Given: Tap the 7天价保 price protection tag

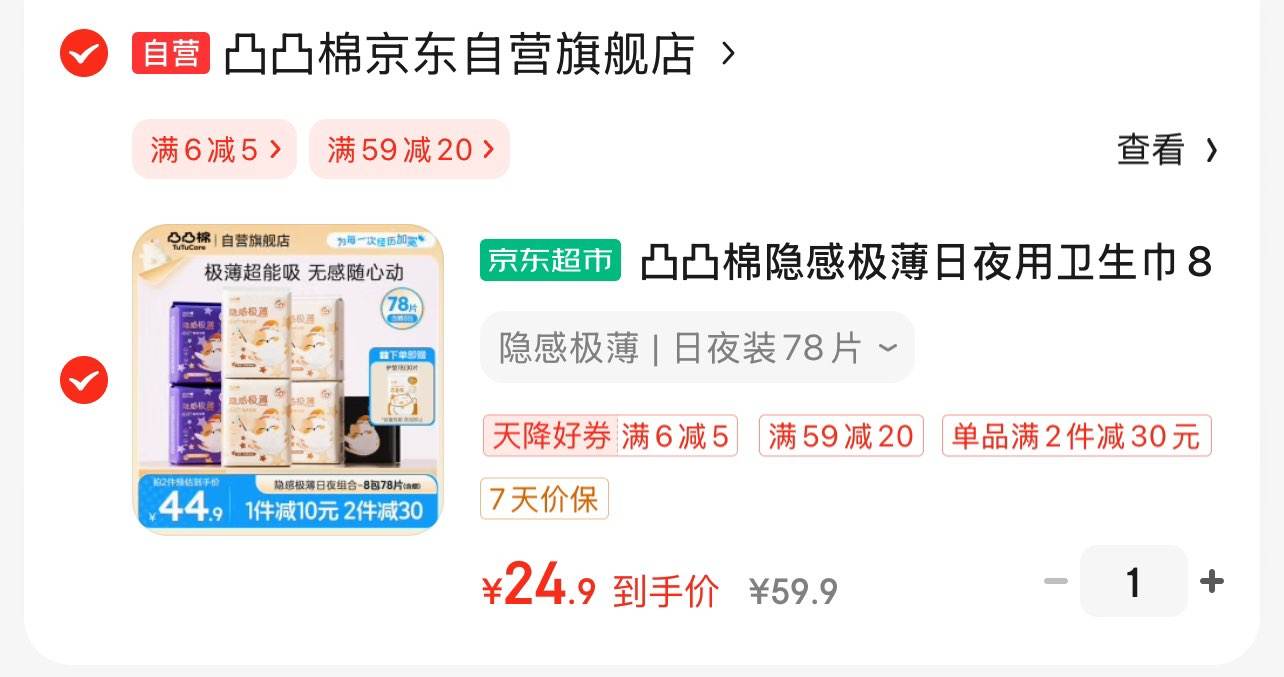Looking at the screenshot, I should click(x=545, y=499).
